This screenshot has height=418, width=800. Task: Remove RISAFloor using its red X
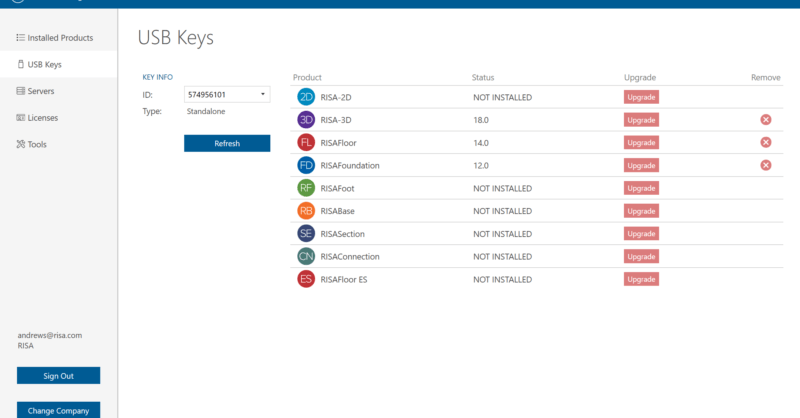click(766, 143)
